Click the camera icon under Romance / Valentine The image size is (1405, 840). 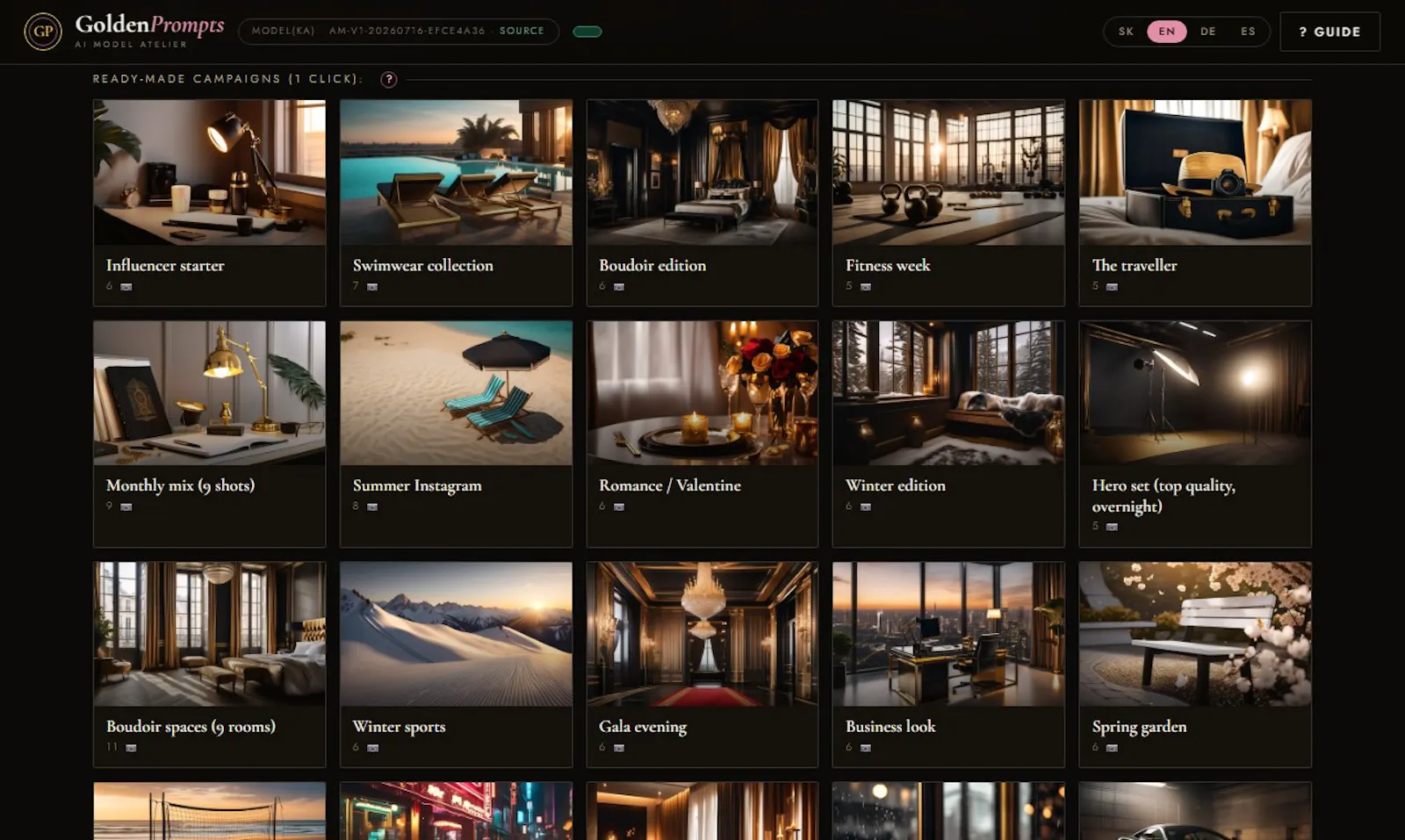pyautogui.click(x=619, y=507)
